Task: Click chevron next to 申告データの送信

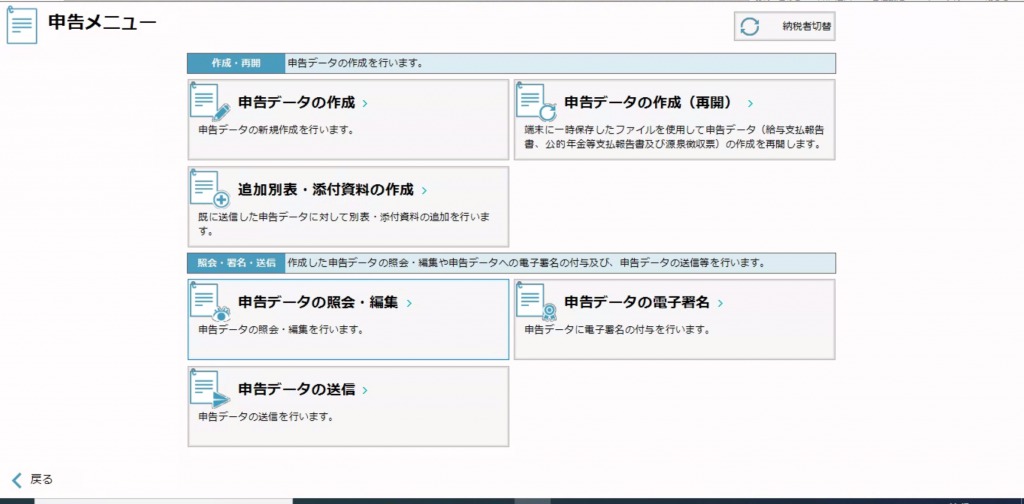Action: (x=365, y=390)
